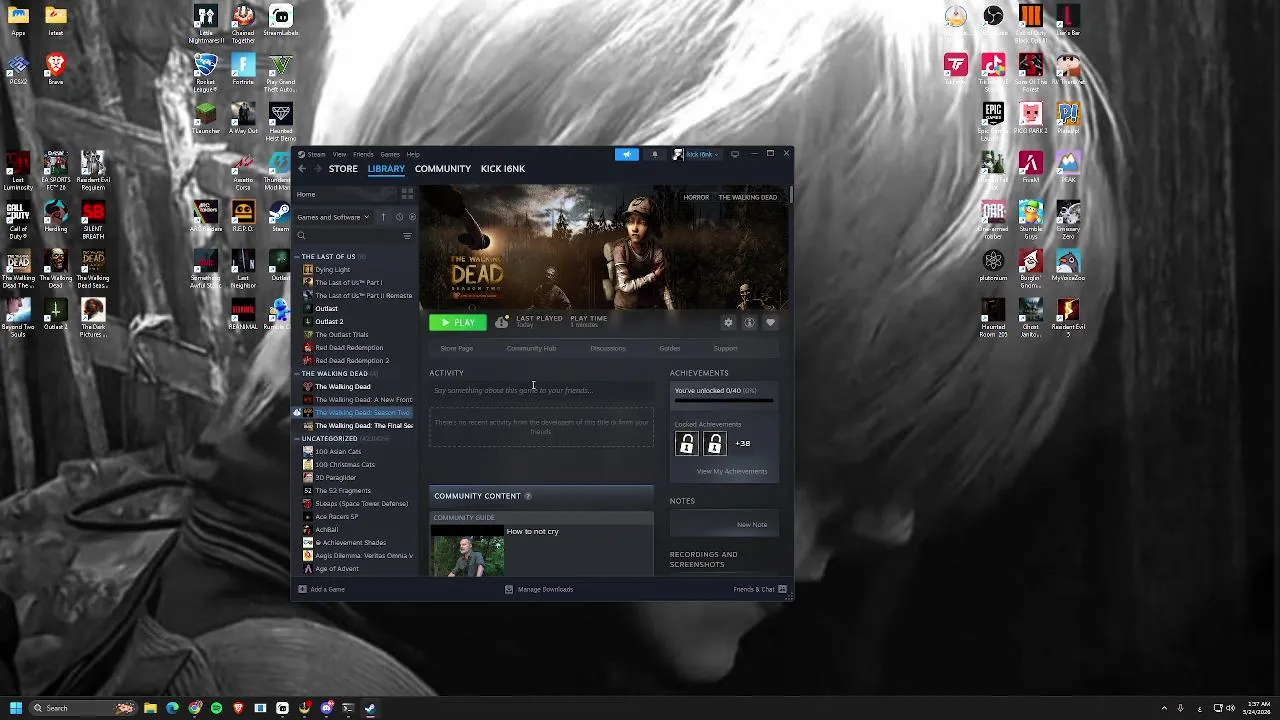The height and width of the screenshot is (720, 1280).
Task: Open the Windows Start menu
Action: (15, 708)
